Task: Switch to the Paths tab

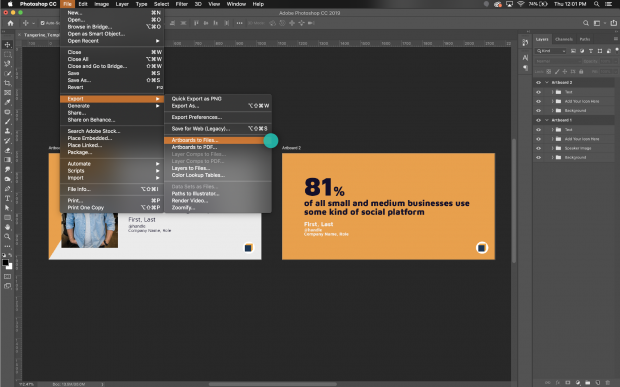Action: point(585,39)
